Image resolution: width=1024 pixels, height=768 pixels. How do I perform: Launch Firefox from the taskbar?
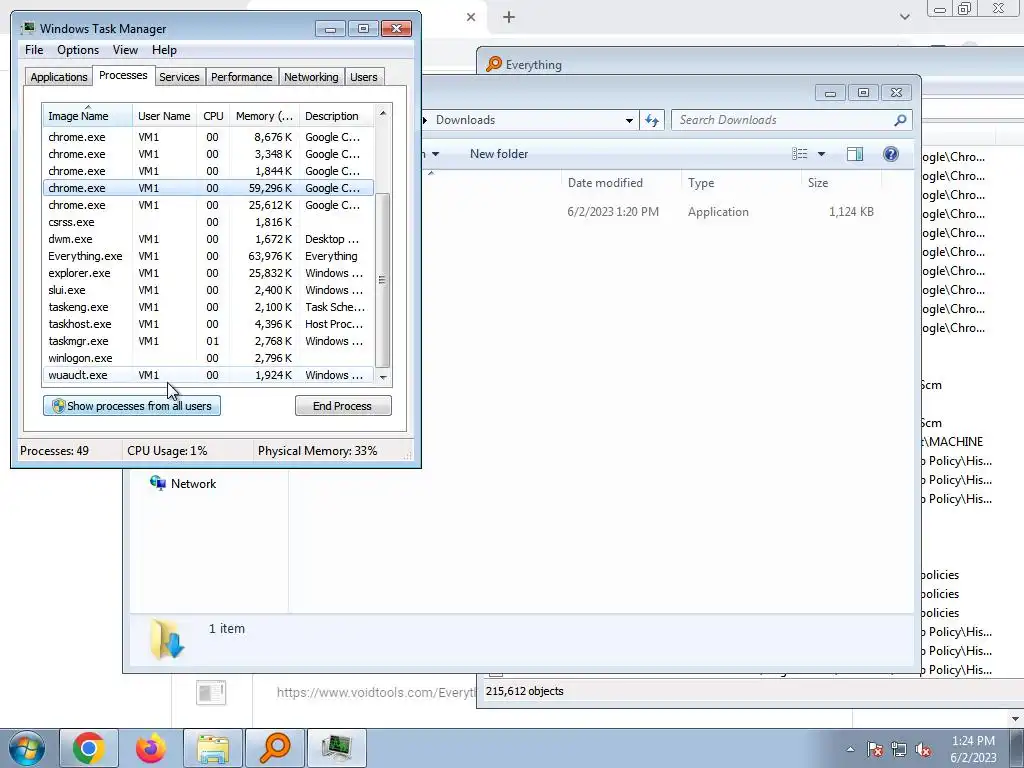point(151,748)
